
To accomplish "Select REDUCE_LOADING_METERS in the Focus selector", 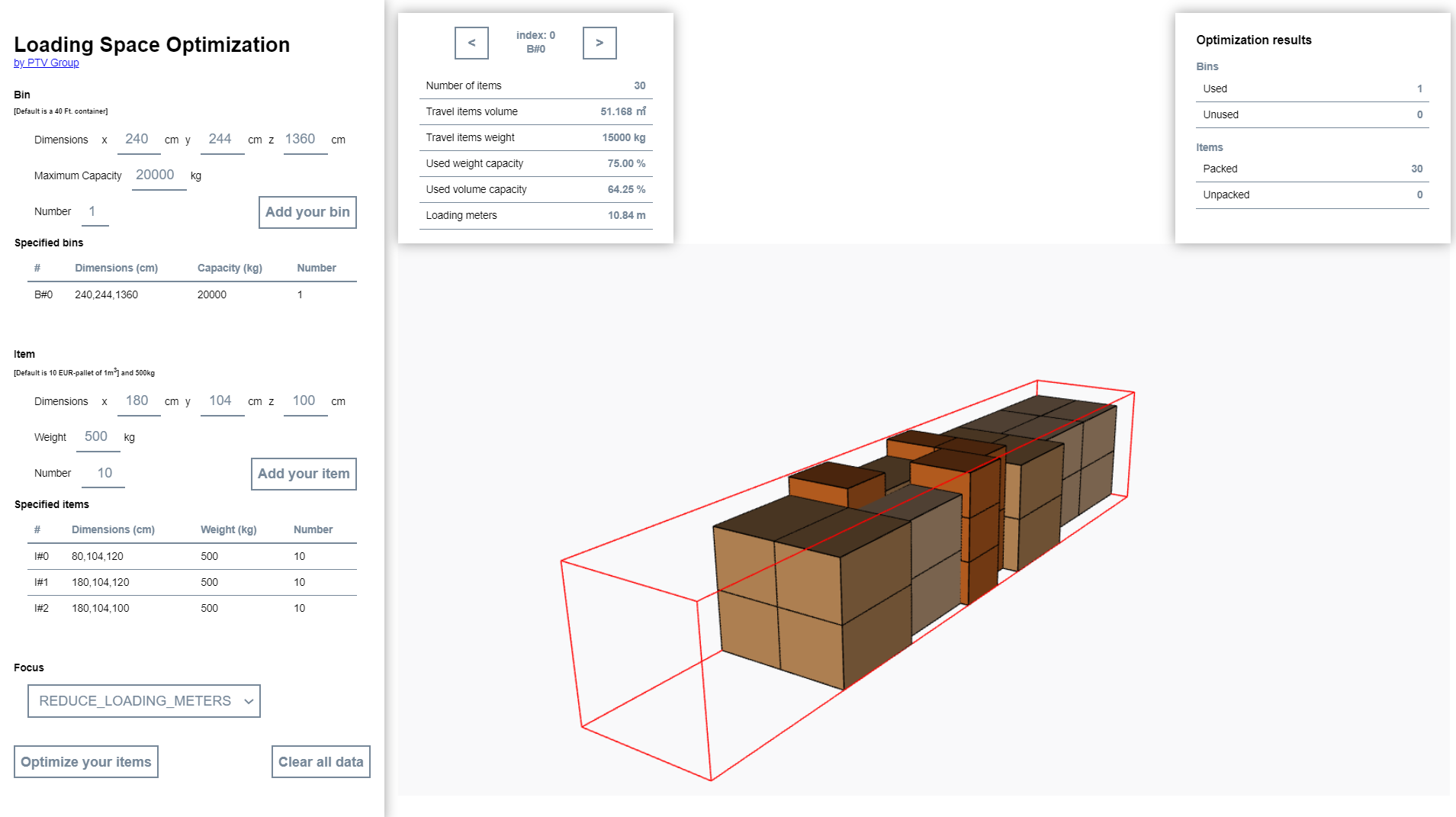I will (143, 700).
